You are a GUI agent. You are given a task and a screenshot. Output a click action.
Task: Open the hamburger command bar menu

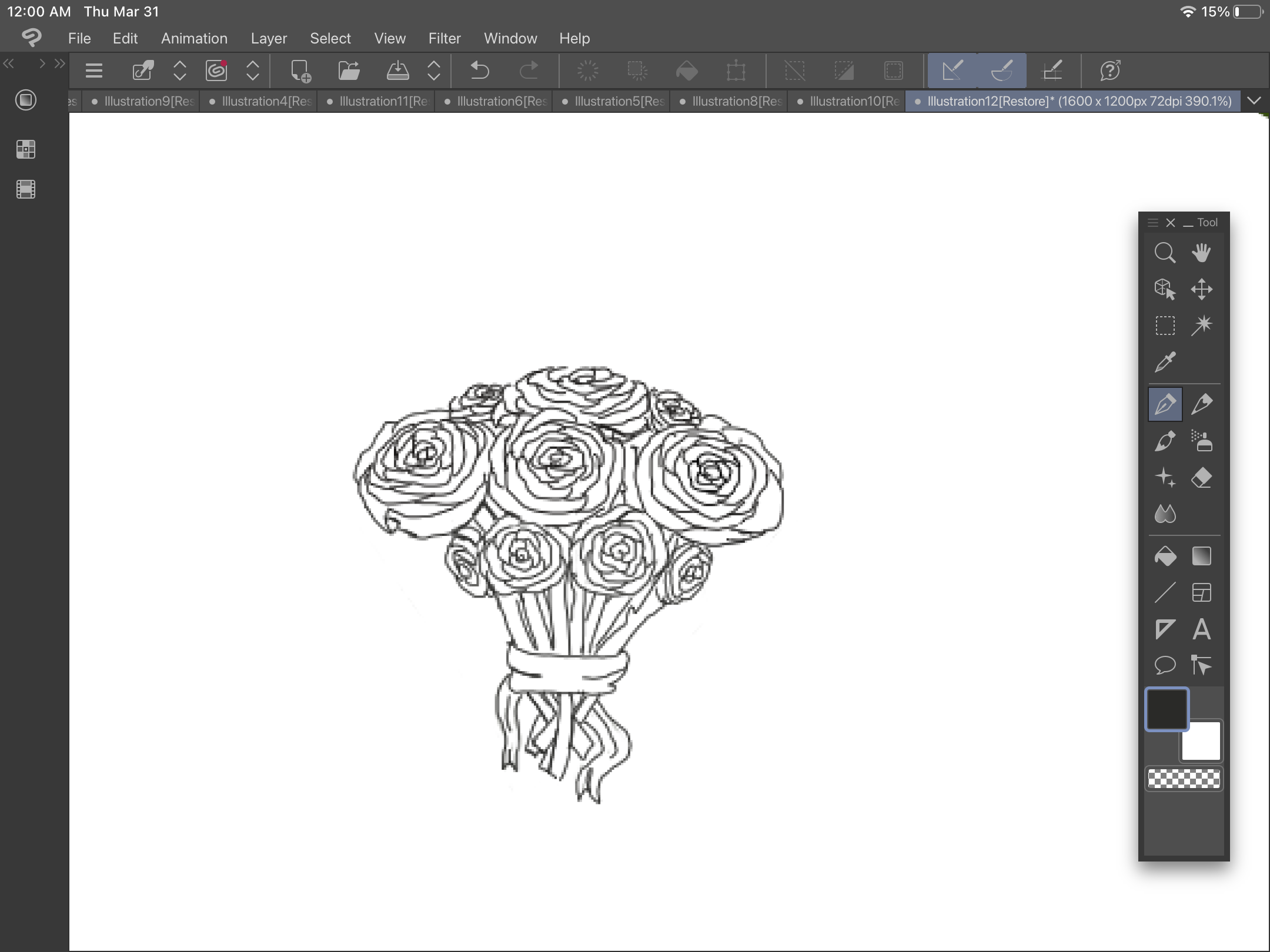pos(94,71)
